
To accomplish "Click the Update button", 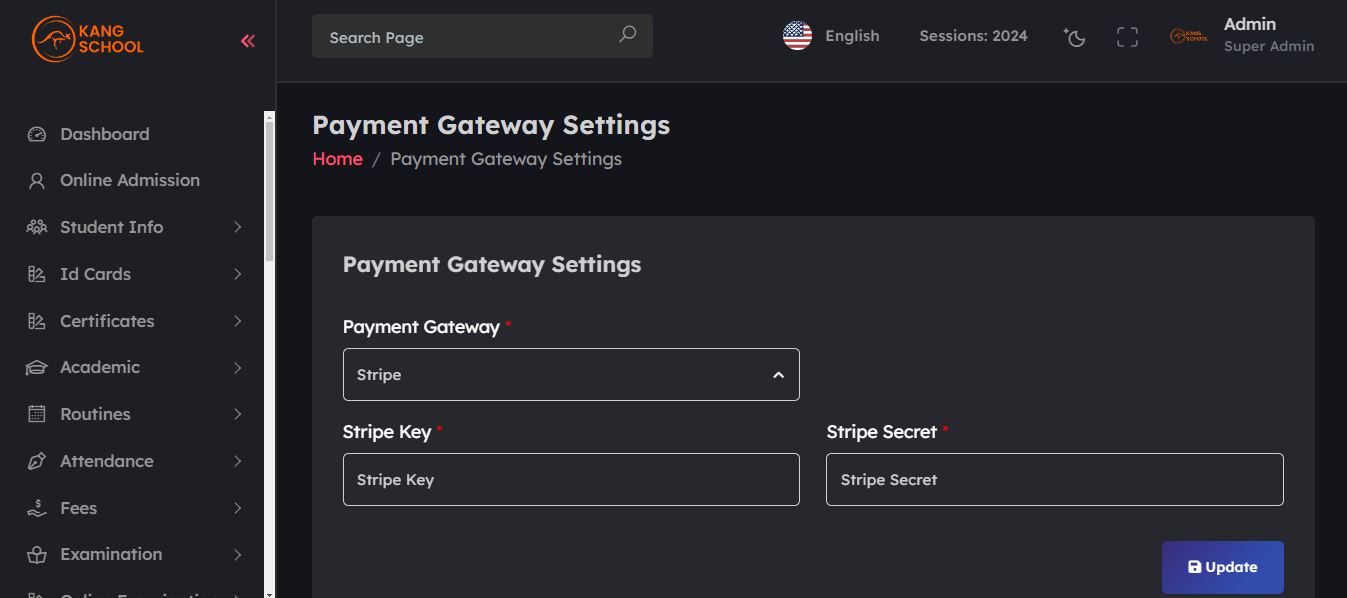I will pyautogui.click(x=1222, y=567).
